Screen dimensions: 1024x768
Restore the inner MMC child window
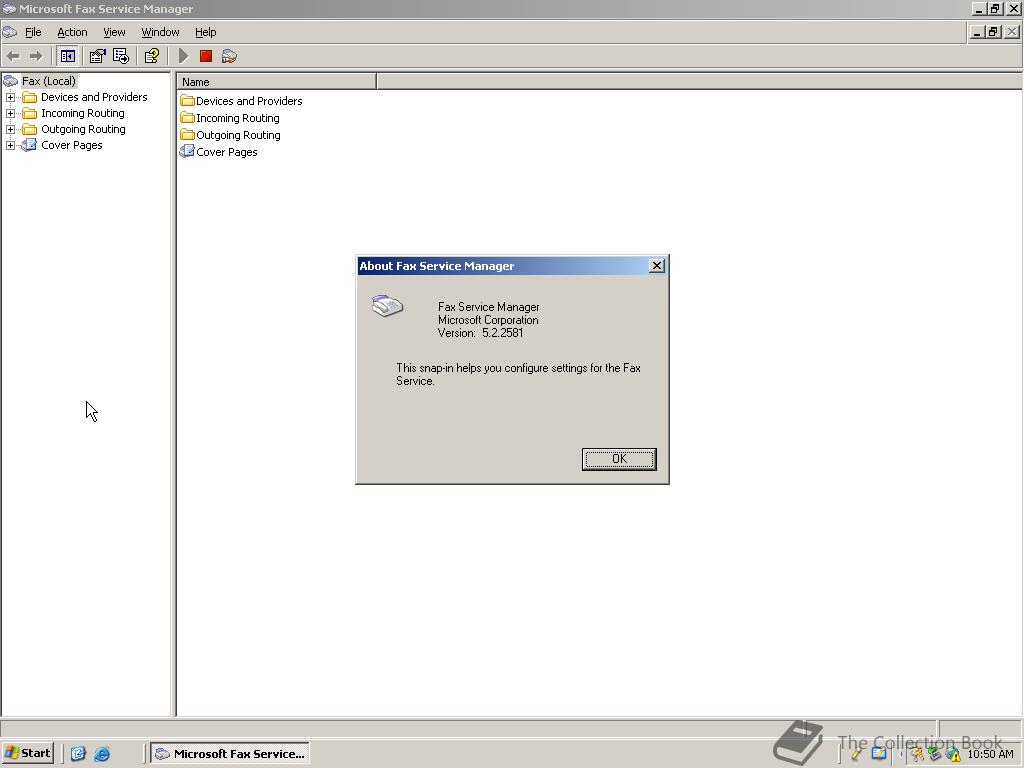point(993,31)
